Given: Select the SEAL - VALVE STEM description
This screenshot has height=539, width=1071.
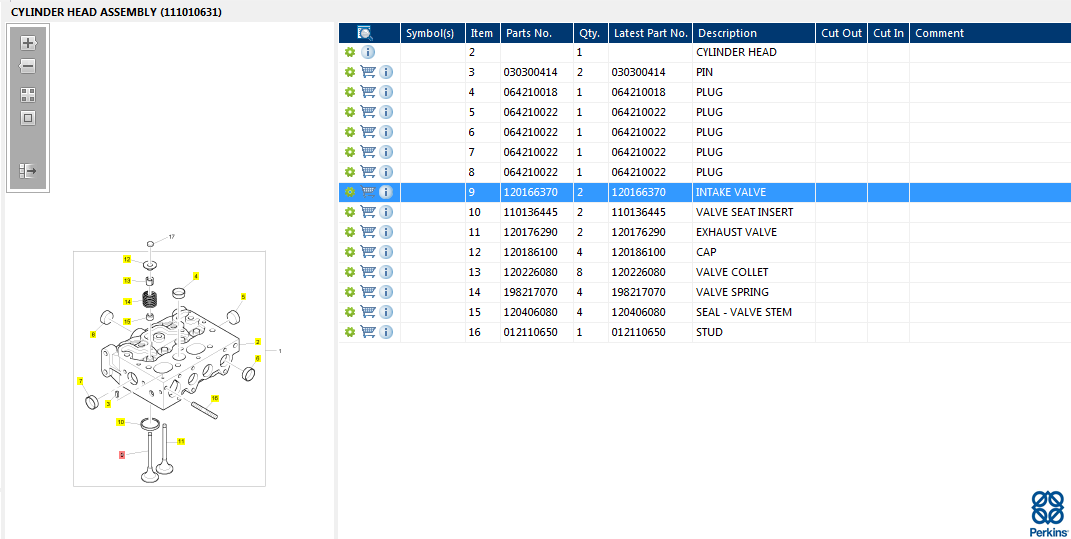Looking at the screenshot, I should point(744,312).
